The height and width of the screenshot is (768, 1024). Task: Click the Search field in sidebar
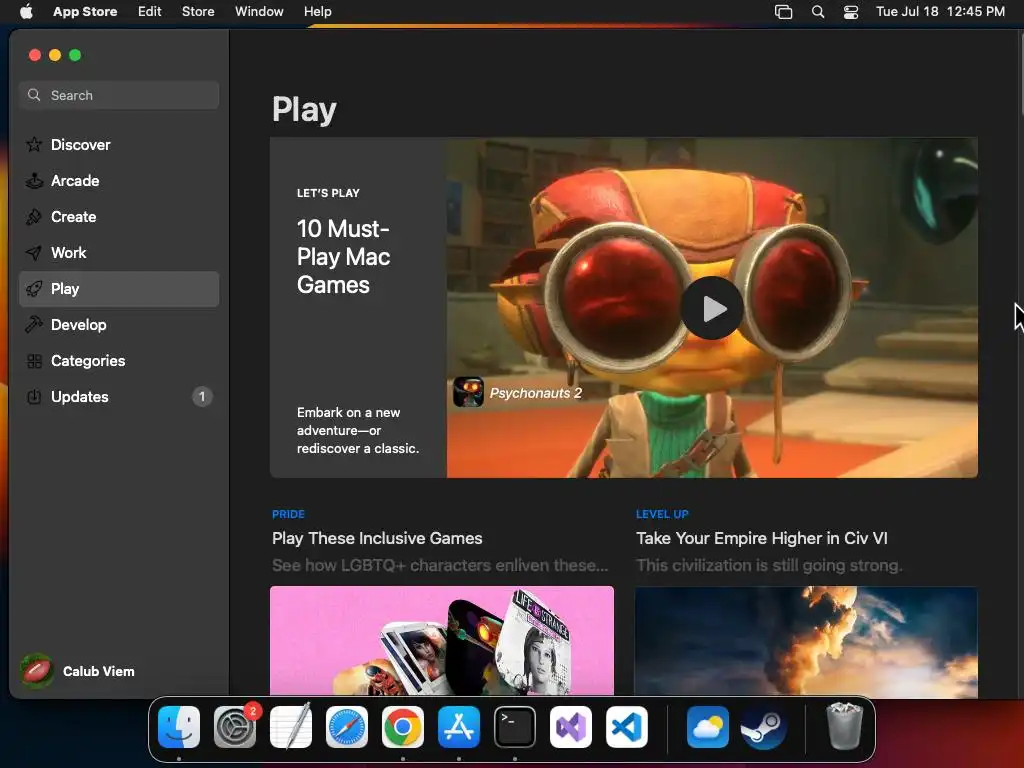[119, 95]
